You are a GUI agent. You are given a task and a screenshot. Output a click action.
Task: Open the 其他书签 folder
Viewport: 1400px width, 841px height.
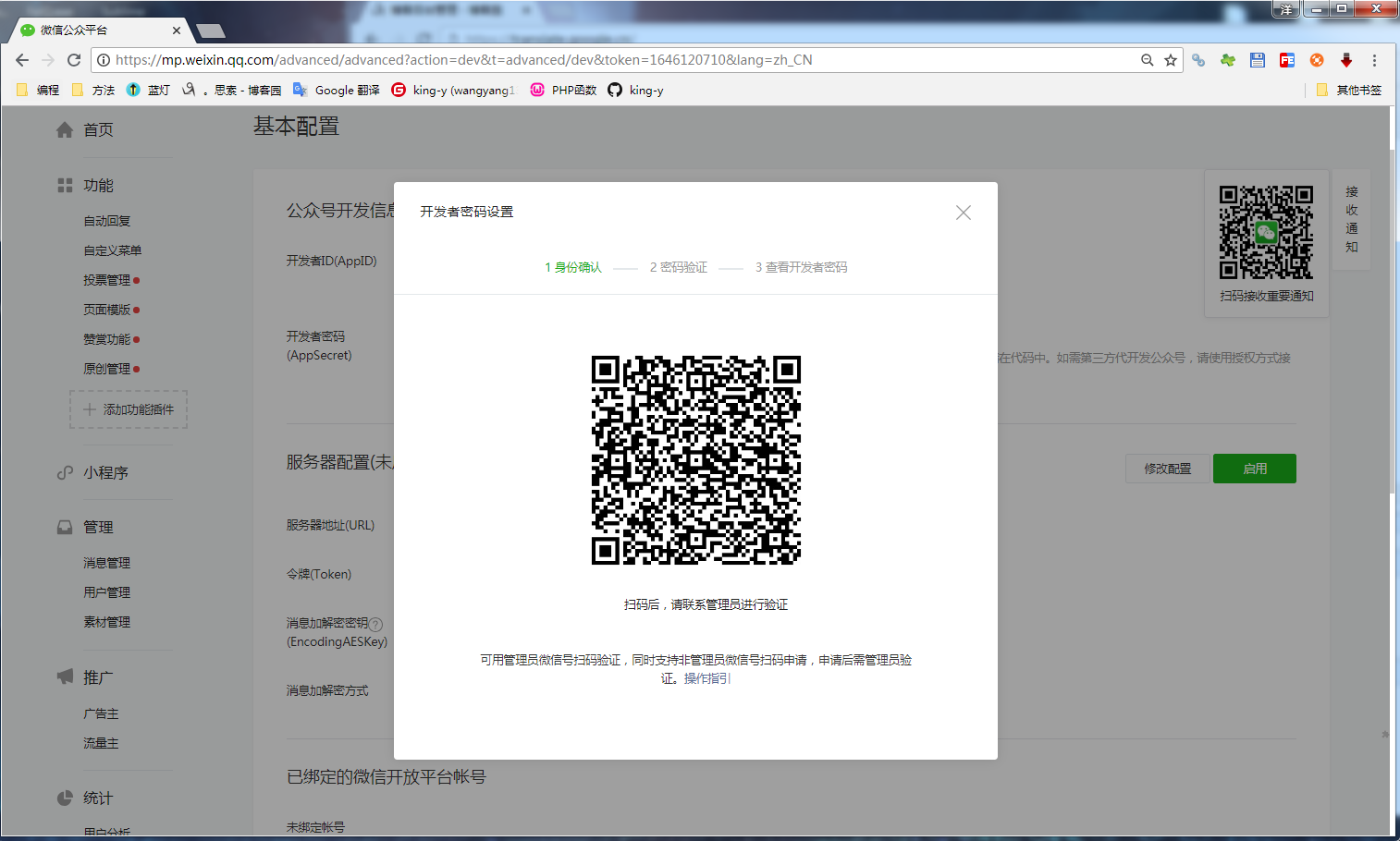pyautogui.click(x=1349, y=90)
